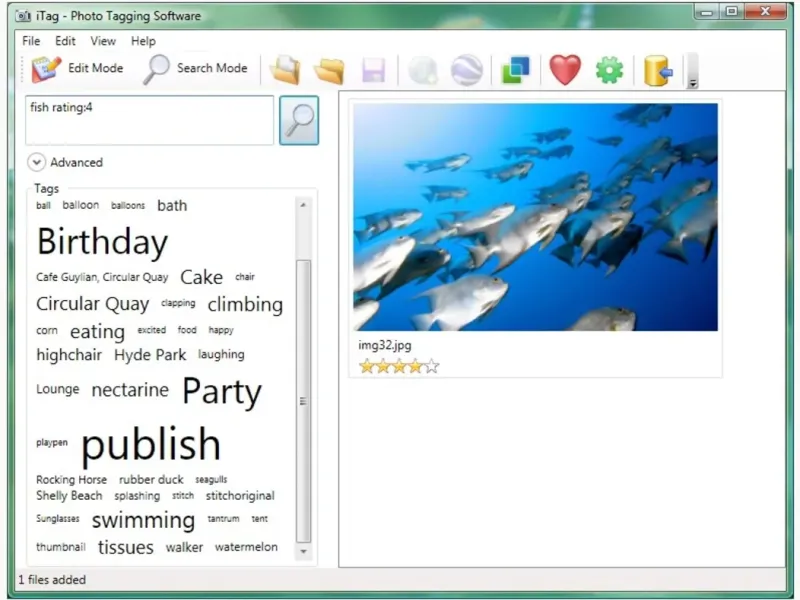Select the Shelly Beach tag

click(69, 496)
